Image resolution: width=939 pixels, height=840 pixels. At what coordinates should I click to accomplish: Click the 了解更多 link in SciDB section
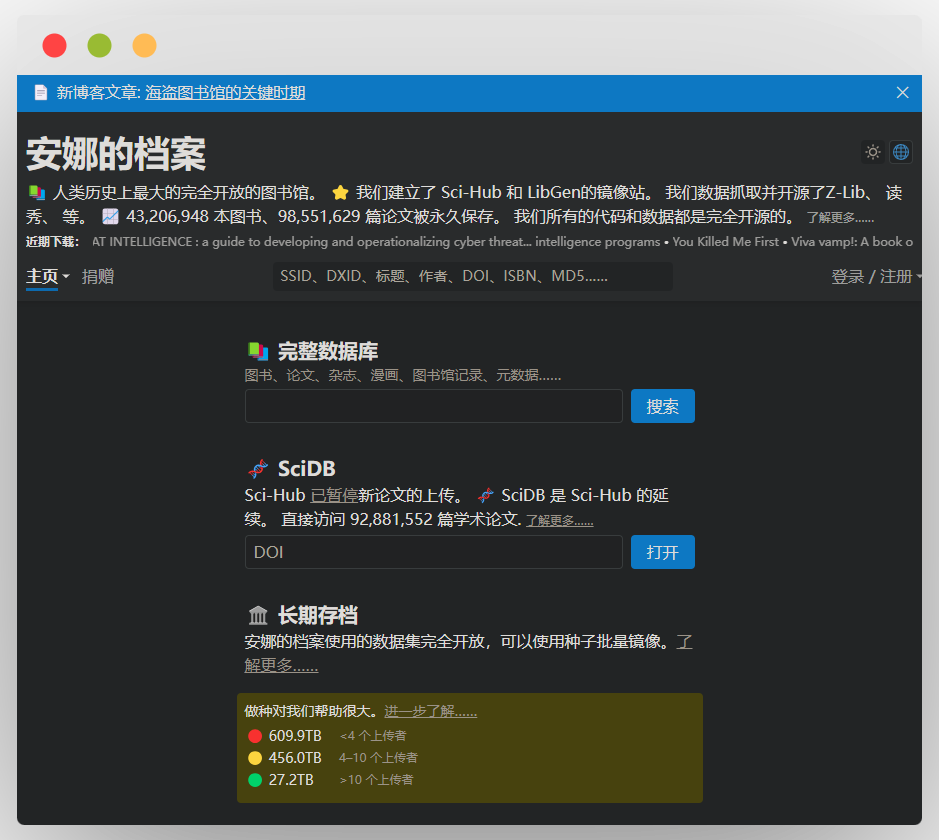(559, 520)
